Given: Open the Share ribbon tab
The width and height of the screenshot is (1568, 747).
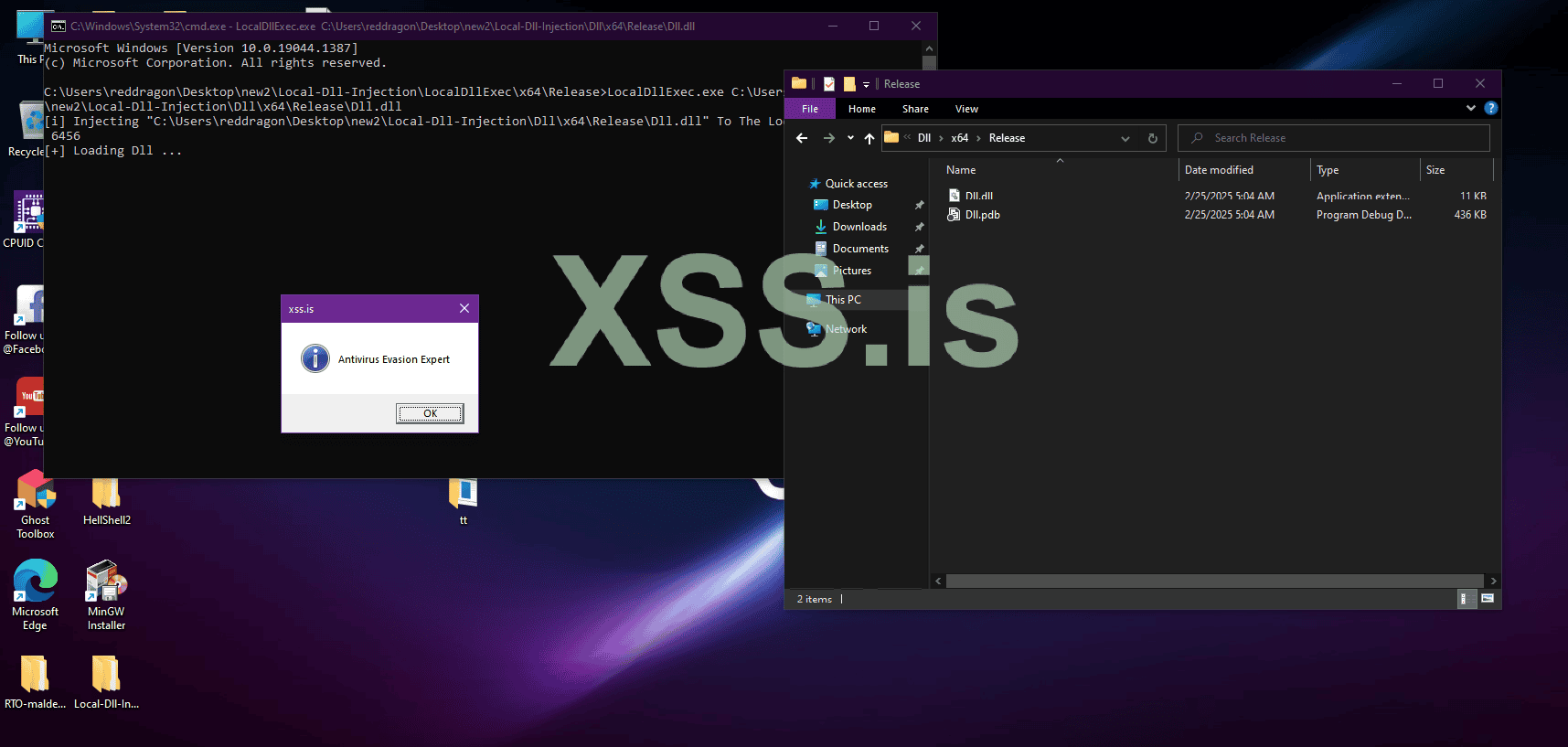Looking at the screenshot, I should click(915, 109).
